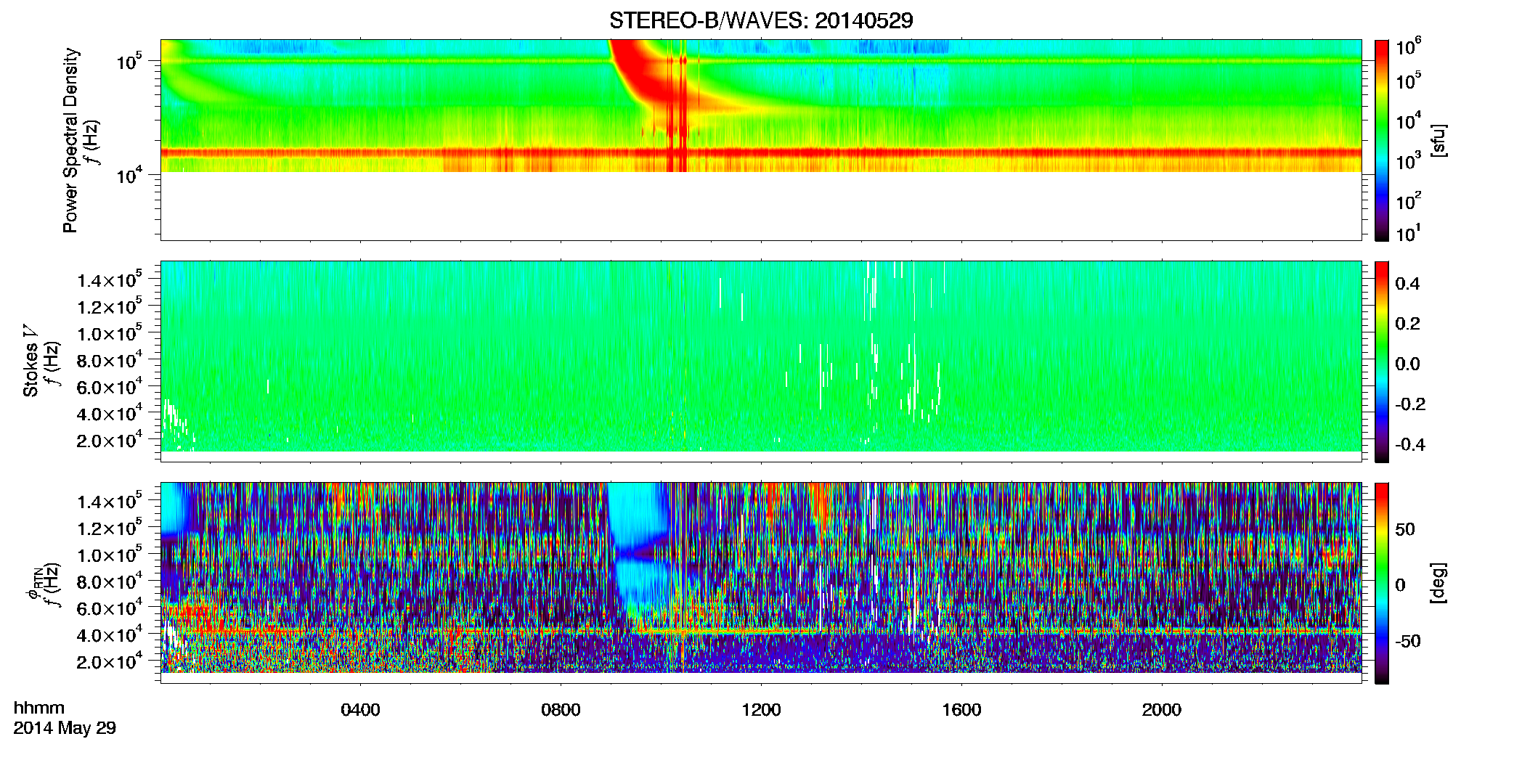The width and height of the screenshot is (1522, 784).
Task: Click the [deg] colorbar of the φRTN panel
Action: pyautogui.click(x=1382, y=582)
